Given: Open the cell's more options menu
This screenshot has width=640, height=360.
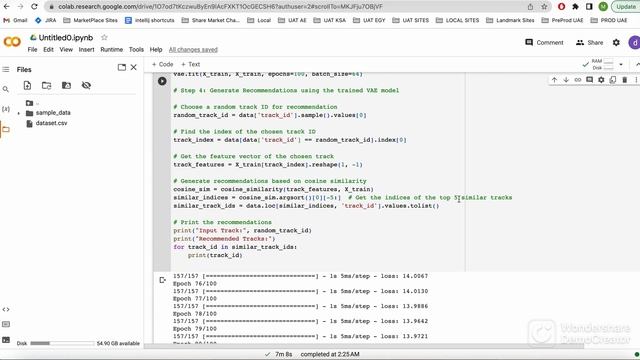Looking at the screenshot, I should [636, 80].
